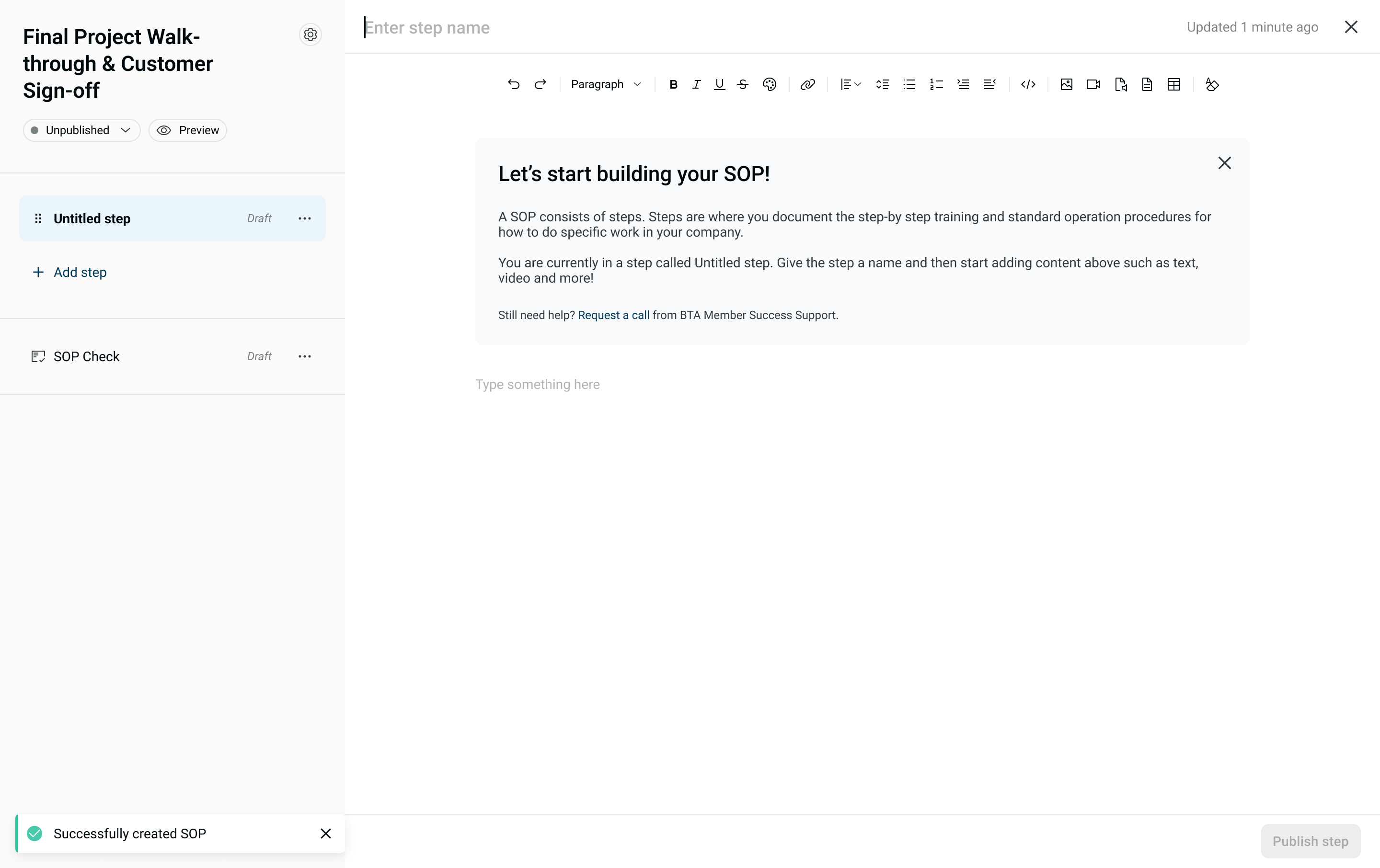Screen dimensions: 1380x868
Task: Open SOP settings via the gear icon
Action: click(310, 34)
